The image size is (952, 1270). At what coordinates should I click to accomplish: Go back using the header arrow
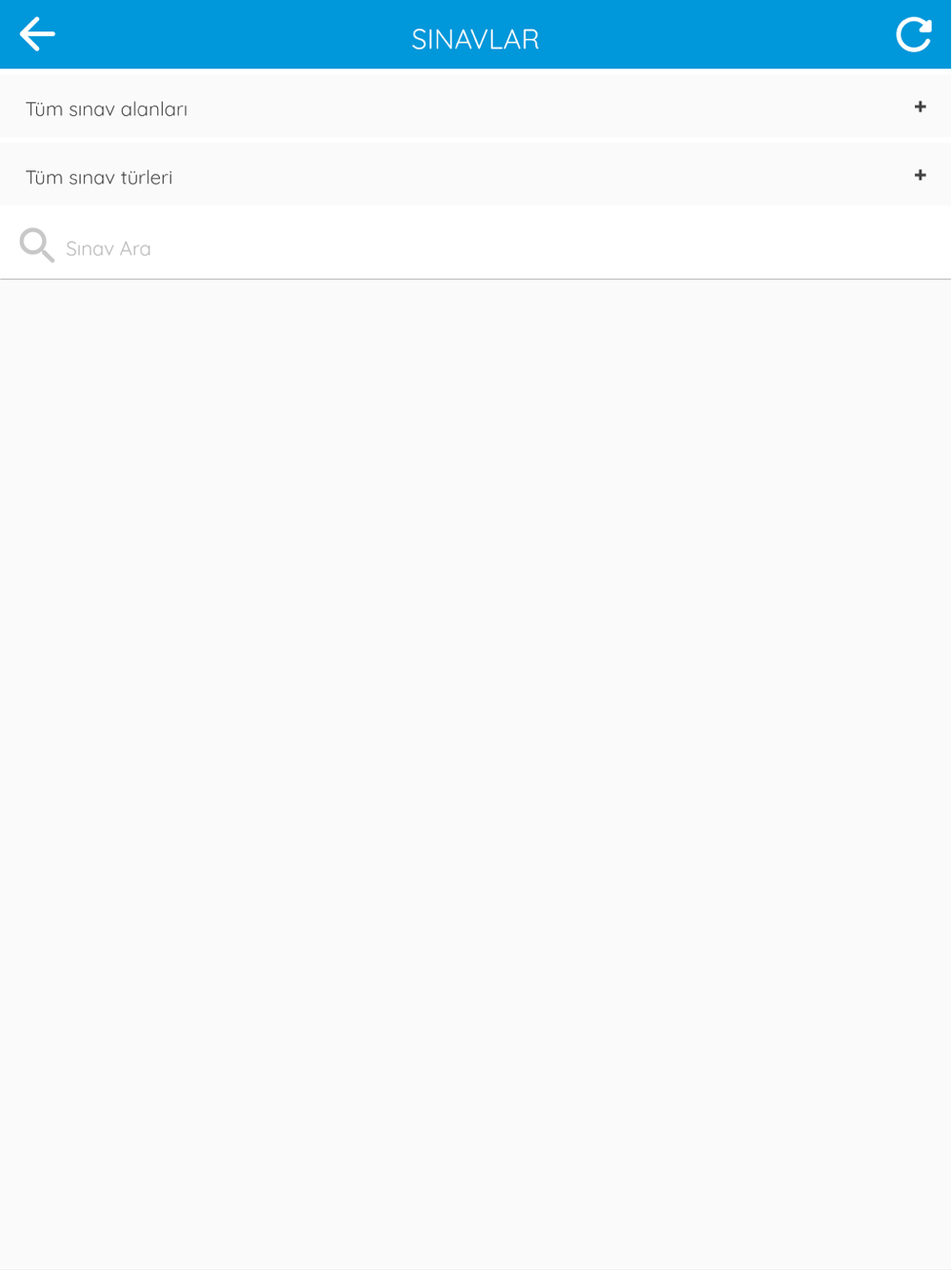pos(37,34)
